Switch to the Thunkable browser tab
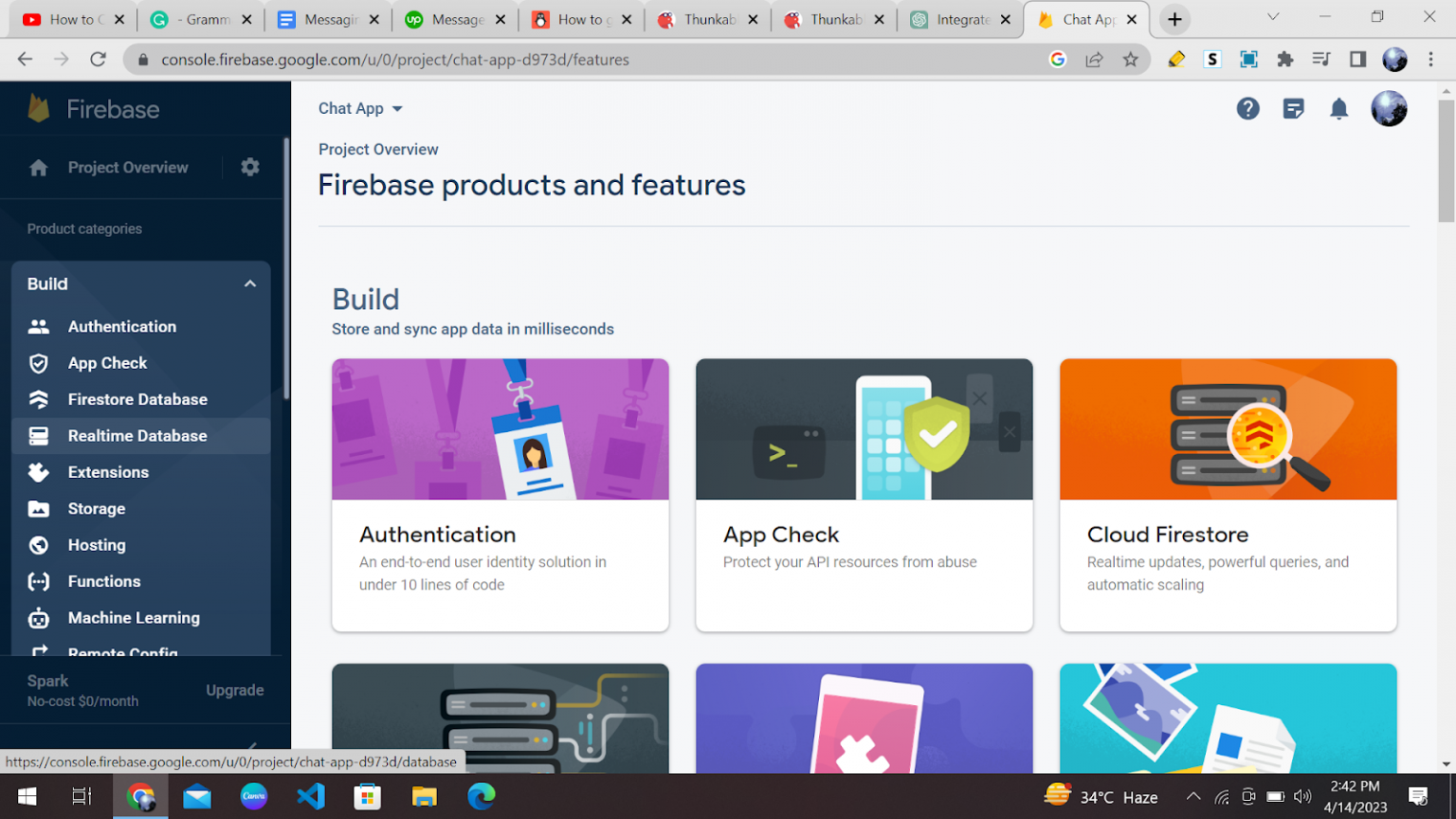1456x819 pixels. pos(708,18)
